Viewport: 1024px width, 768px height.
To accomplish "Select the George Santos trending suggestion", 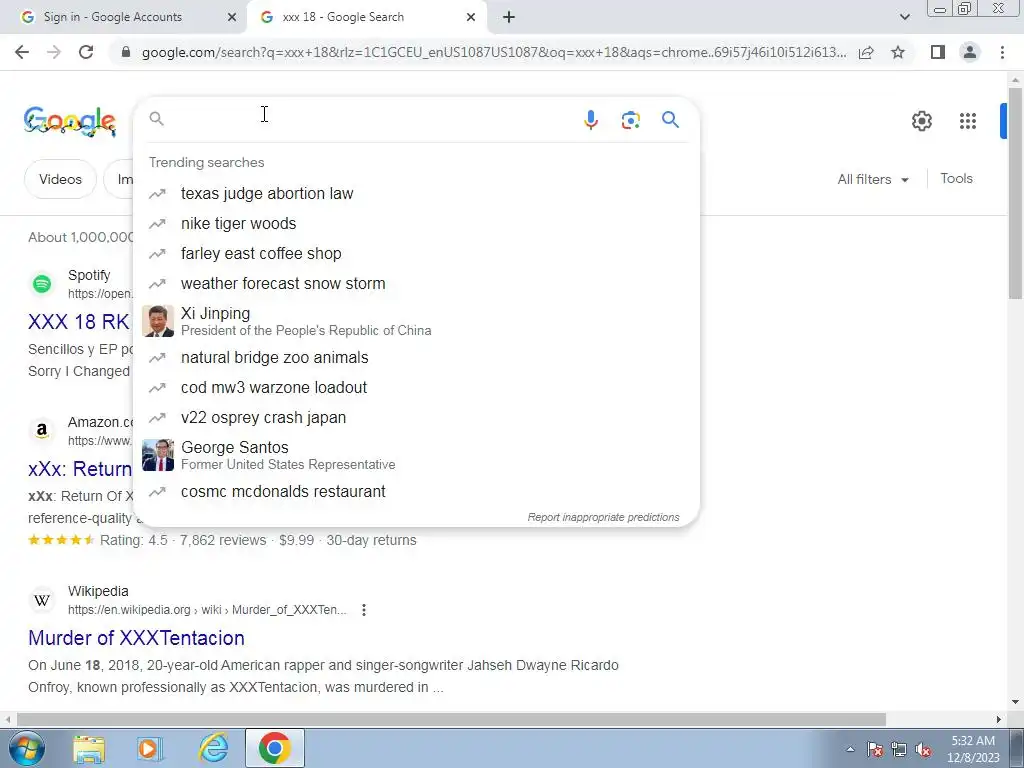I will [417, 455].
